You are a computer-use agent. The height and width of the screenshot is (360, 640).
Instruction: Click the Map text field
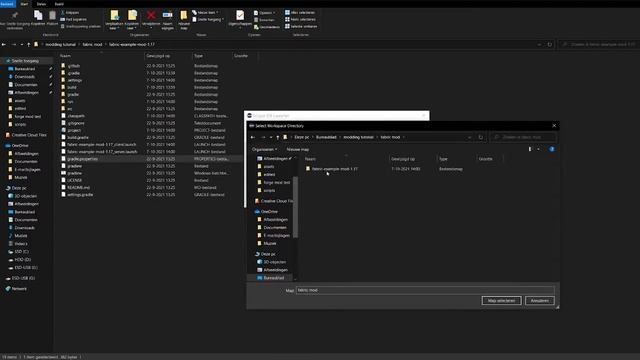pos(425,290)
